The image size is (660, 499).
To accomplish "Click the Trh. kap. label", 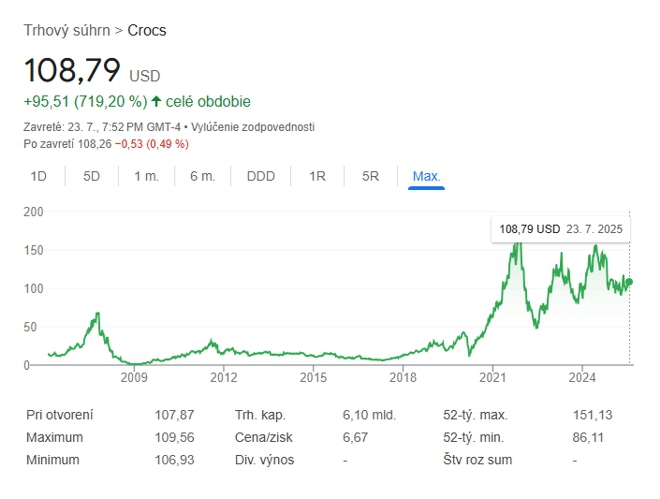I will (x=260, y=415).
